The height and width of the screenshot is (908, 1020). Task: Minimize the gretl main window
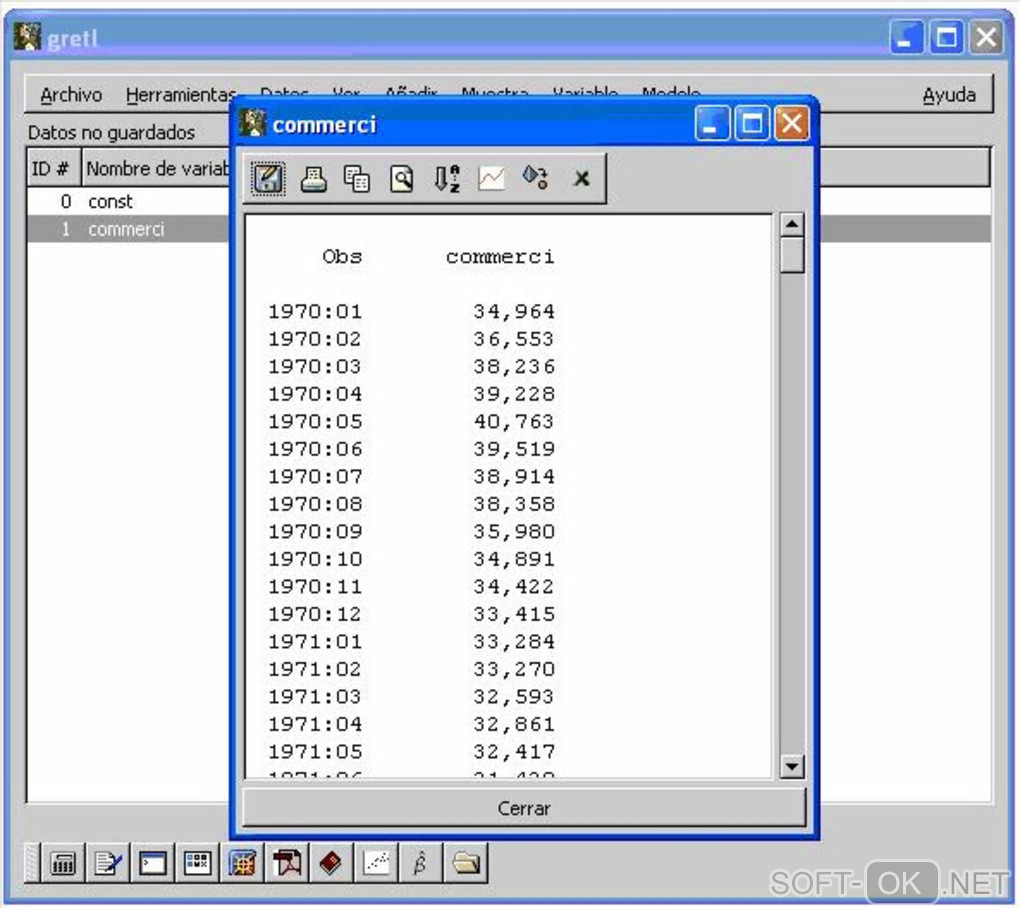(906, 37)
